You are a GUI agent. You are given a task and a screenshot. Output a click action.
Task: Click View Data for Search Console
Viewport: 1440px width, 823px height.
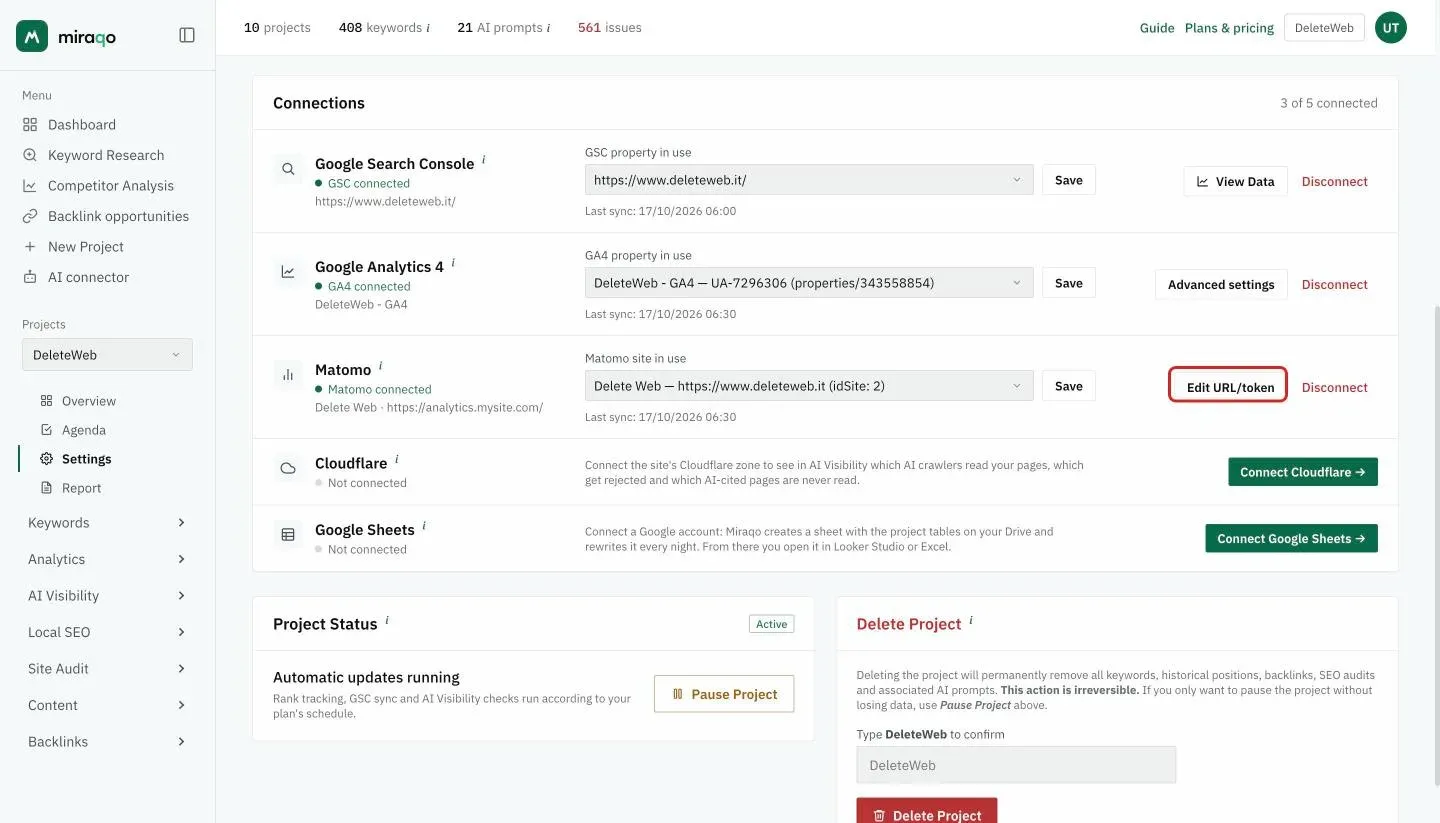(x=1235, y=181)
